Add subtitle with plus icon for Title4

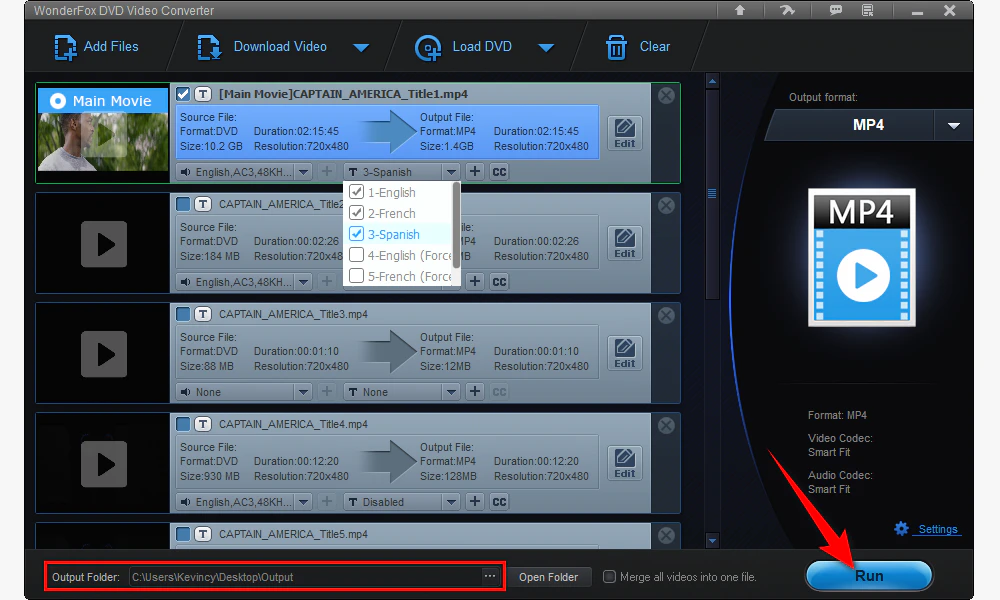coord(474,501)
